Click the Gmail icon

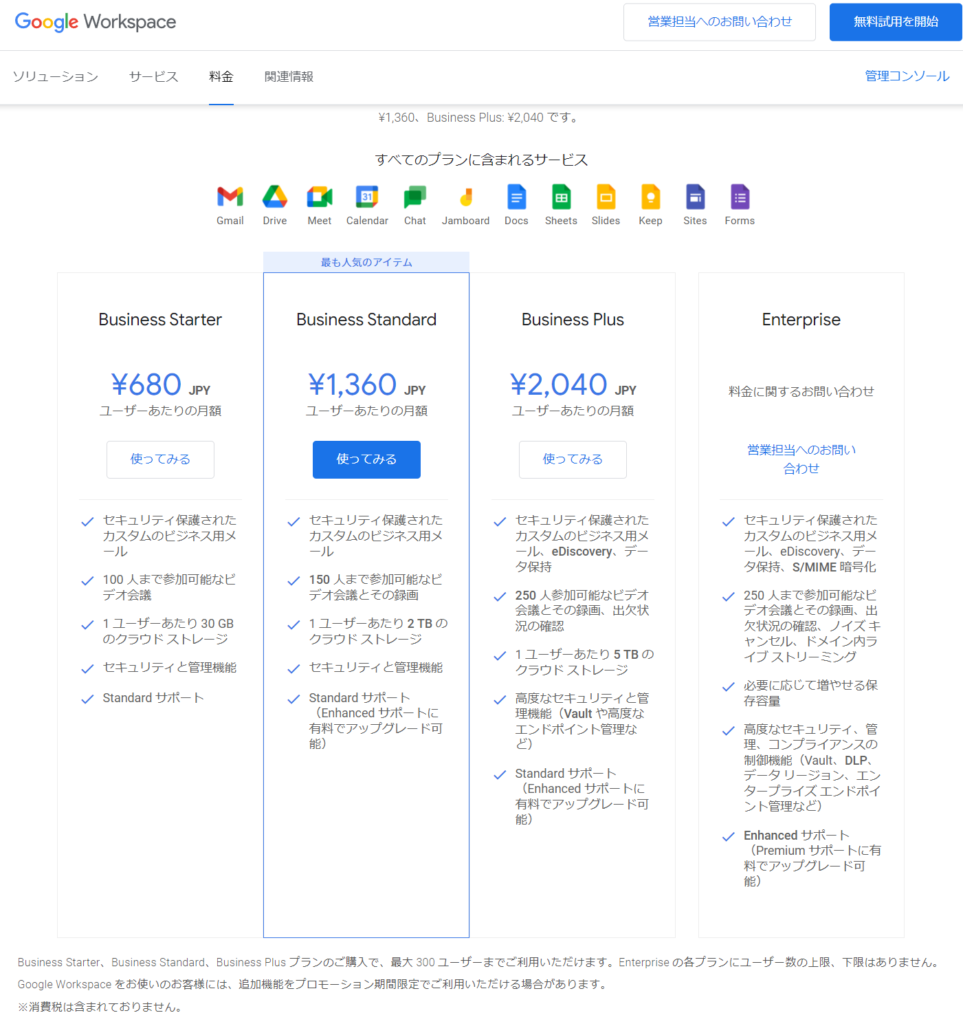230,197
